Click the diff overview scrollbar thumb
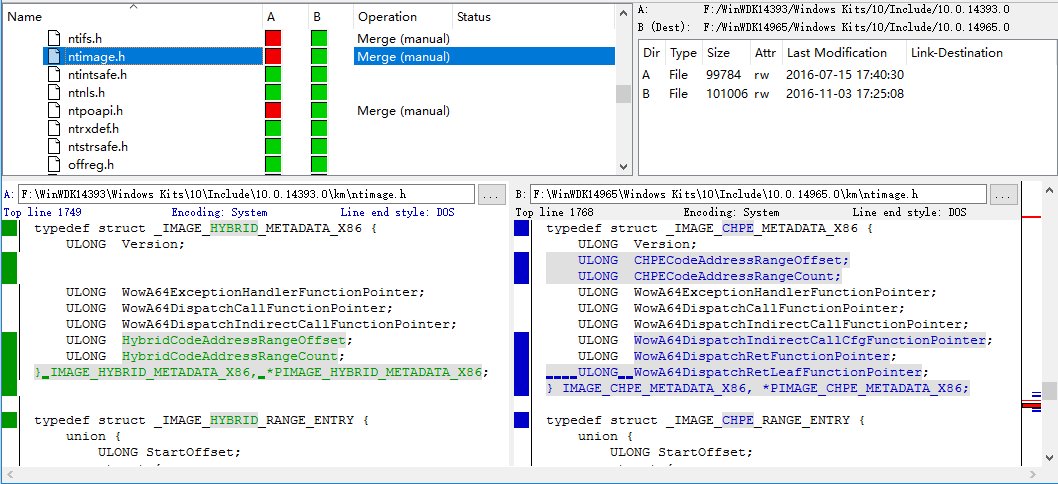The image size is (1058, 484). (x=1049, y=391)
